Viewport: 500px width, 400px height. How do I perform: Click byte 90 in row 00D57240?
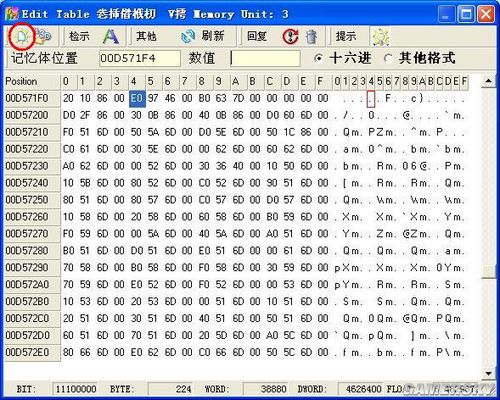(x=272, y=183)
